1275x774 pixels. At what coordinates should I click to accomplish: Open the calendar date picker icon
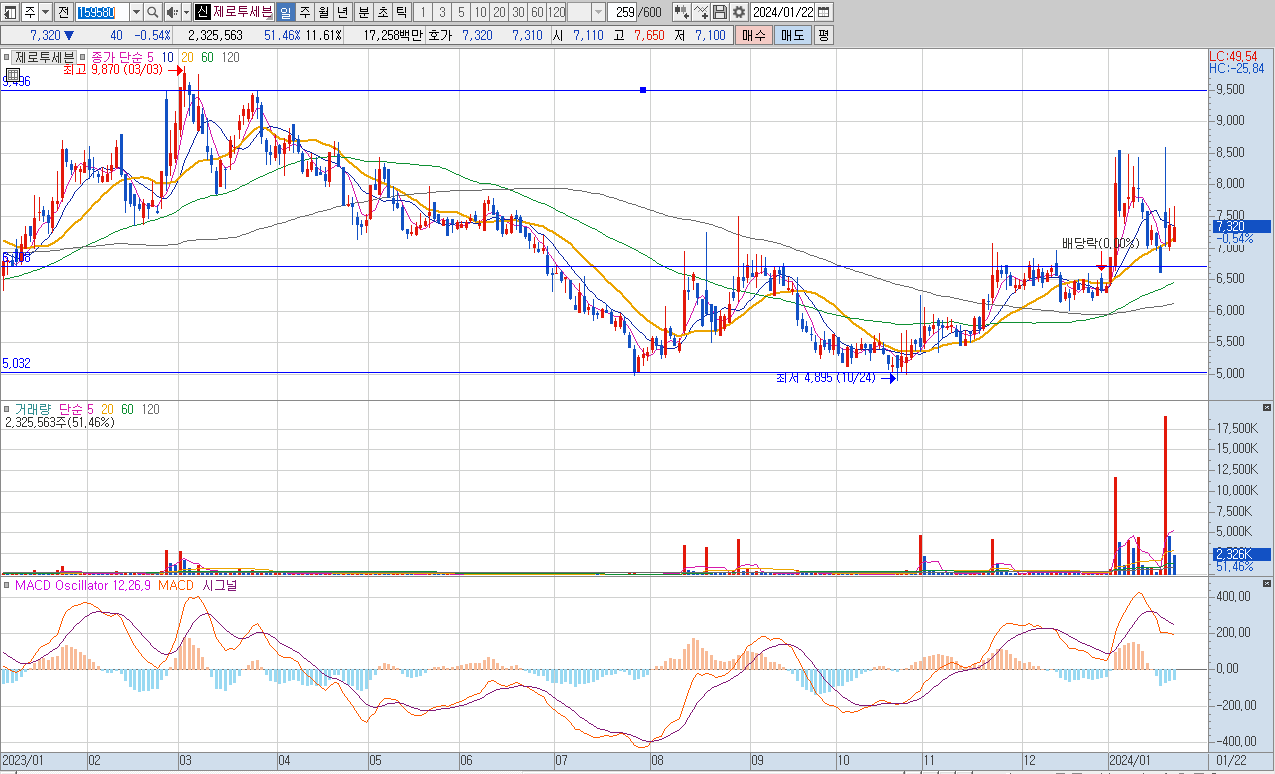point(823,12)
